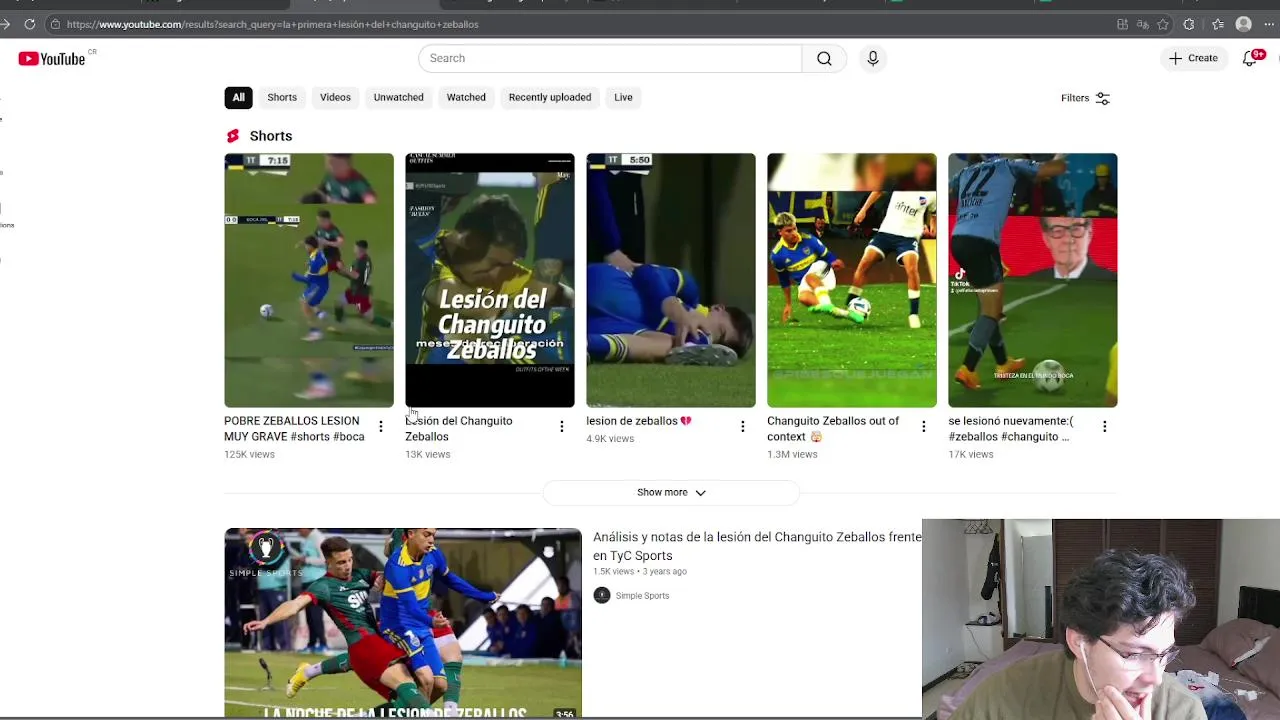
Task: Click the translate page icon
Action: [1143, 24]
